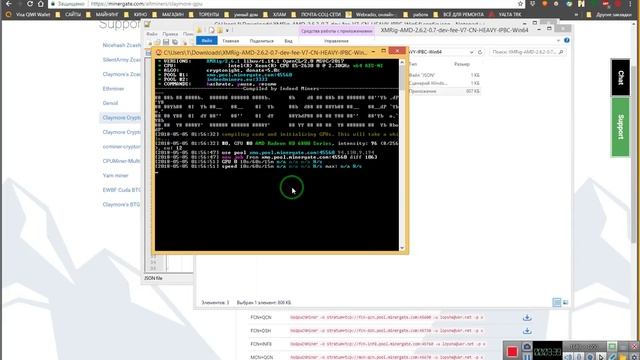Go back using the browser back arrow
This screenshot has width=640, height=360.
coord(9,4)
